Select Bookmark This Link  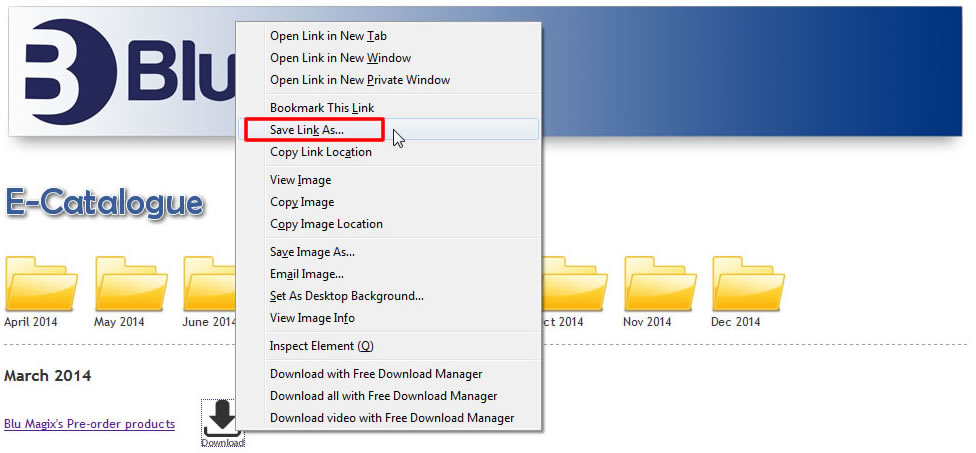point(321,107)
